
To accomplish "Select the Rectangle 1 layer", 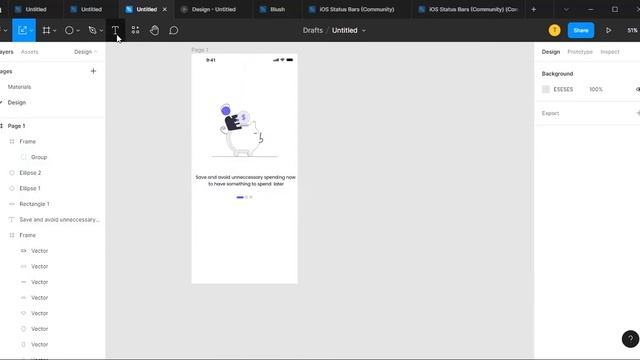I will (34, 204).
